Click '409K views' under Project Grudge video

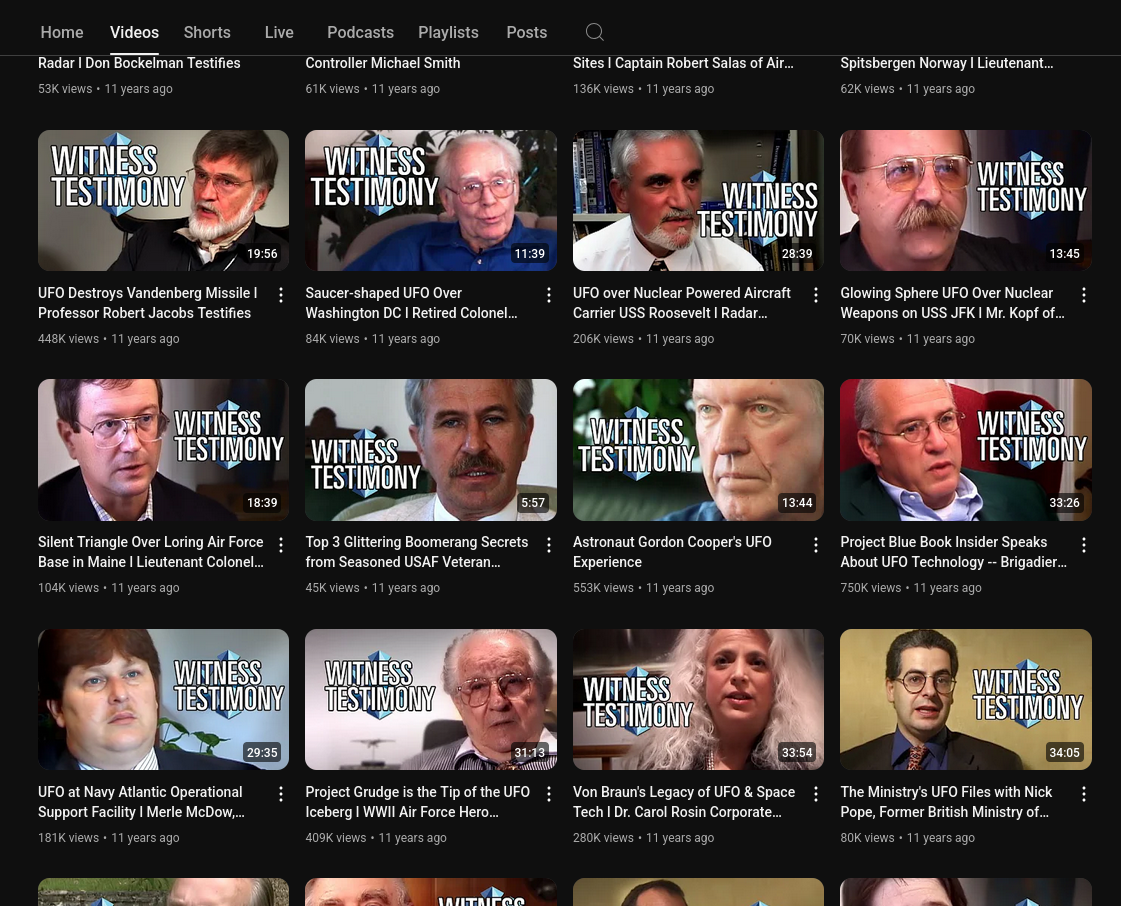click(336, 837)
